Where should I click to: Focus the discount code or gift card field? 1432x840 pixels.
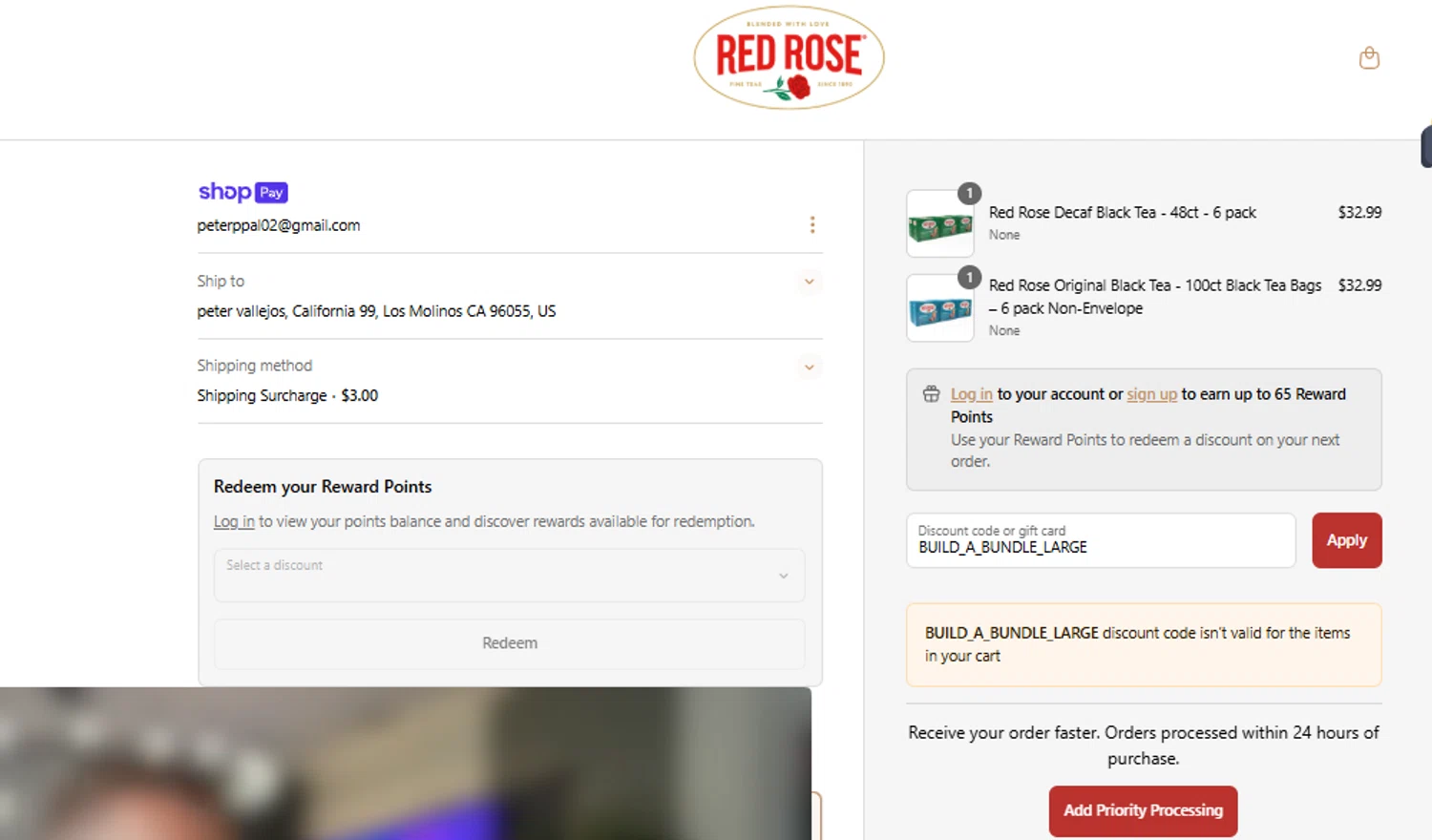[x=1101, y=540]
